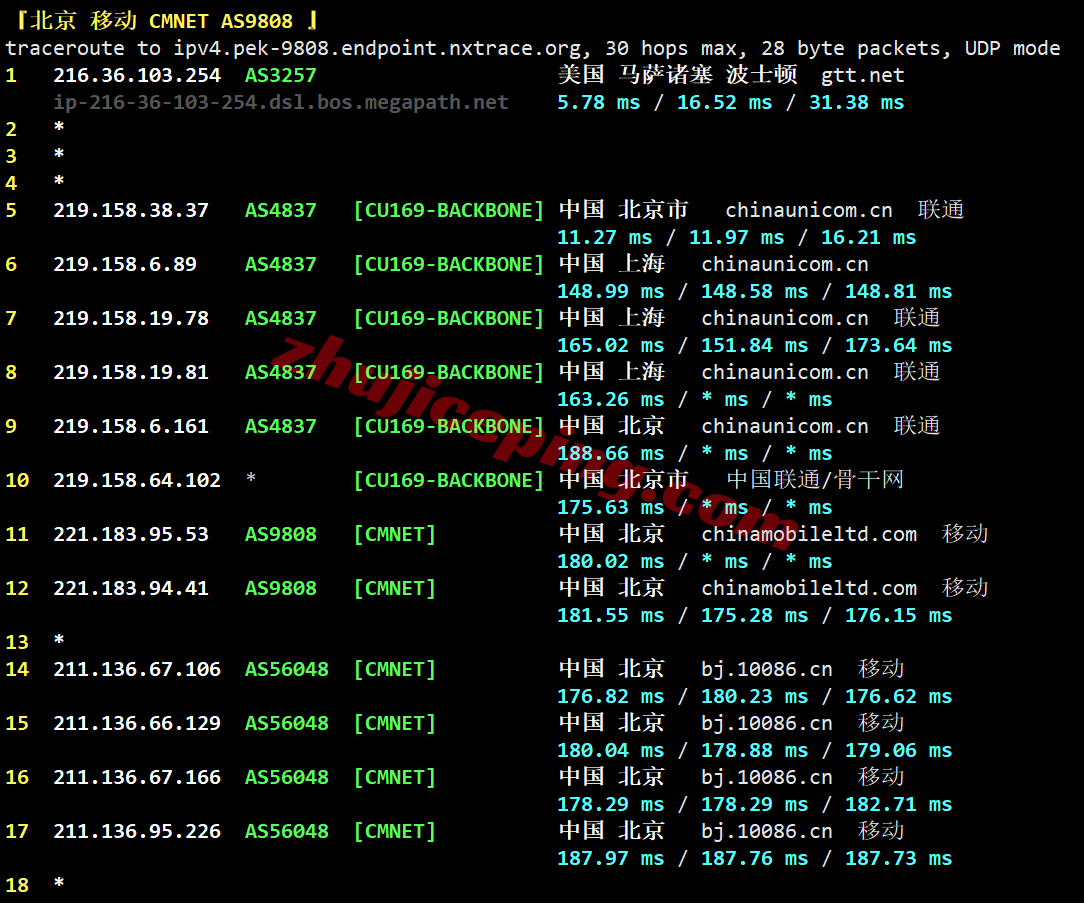
Task: Select IP 219.158.6.89 in hop 6
Action: point(125,264)
